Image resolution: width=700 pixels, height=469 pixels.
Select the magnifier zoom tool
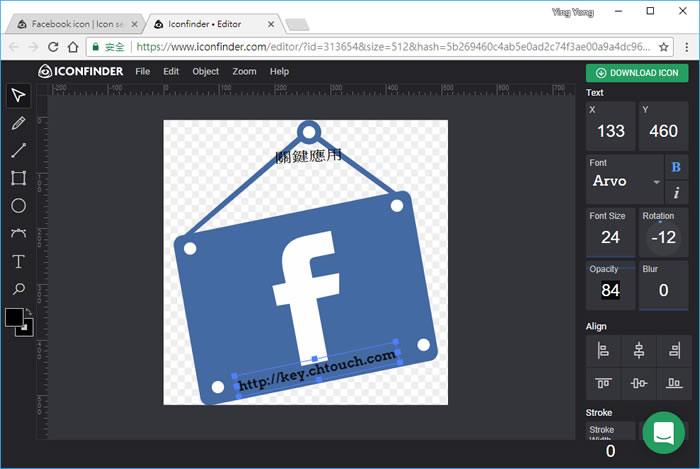click(x=18, y=289)
